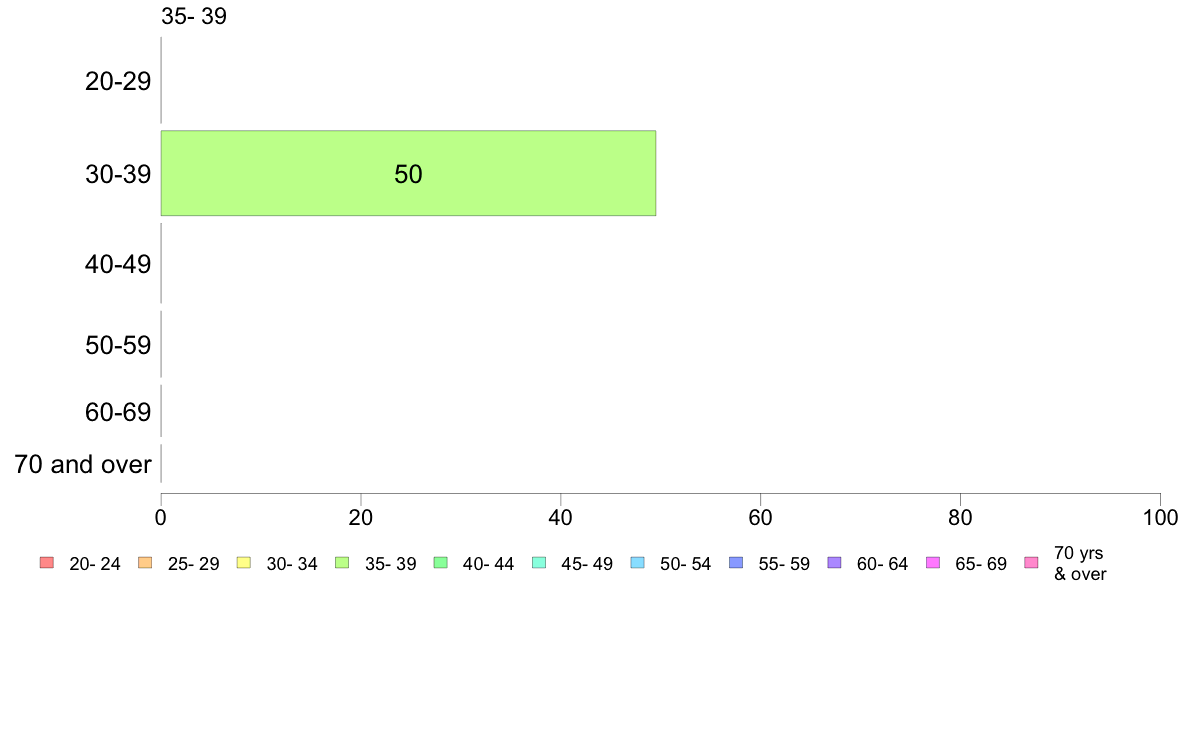Image resolution: width=1188 pixels, height=736 pixels.
Task: Click the 40-49 axis category label
Action: point(118,265)
